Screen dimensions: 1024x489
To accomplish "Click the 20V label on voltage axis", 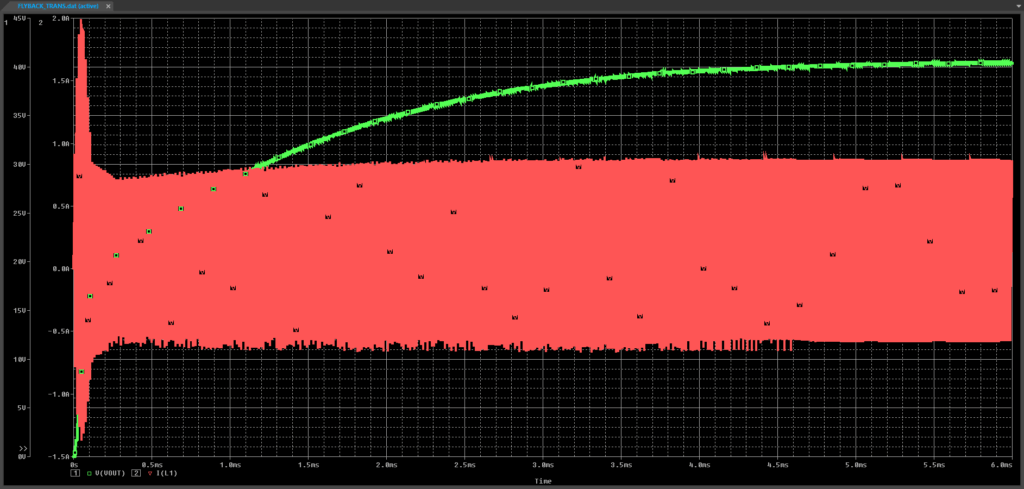I will [19, 262].
